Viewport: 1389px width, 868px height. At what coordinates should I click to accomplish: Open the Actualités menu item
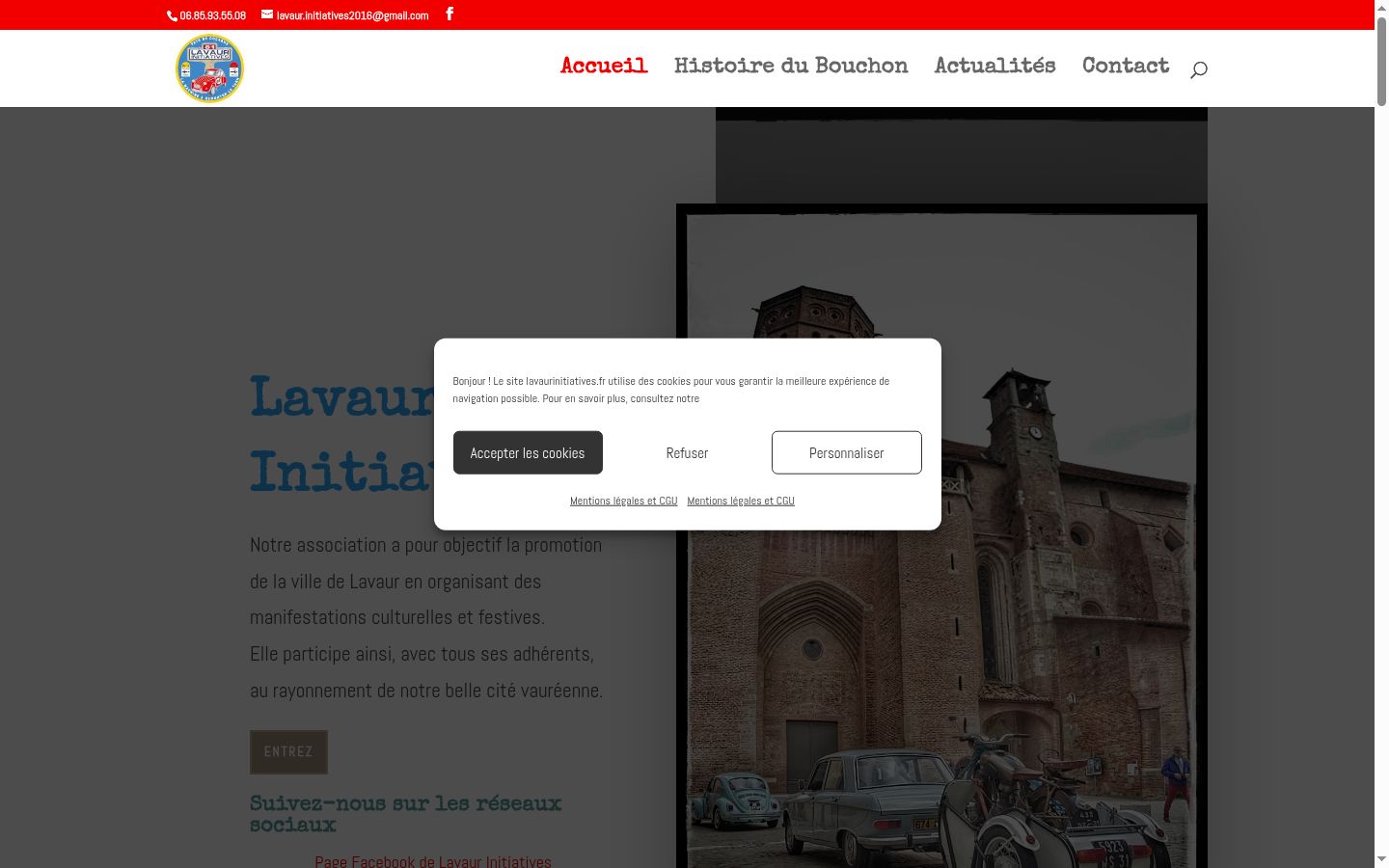coord(994,66)
